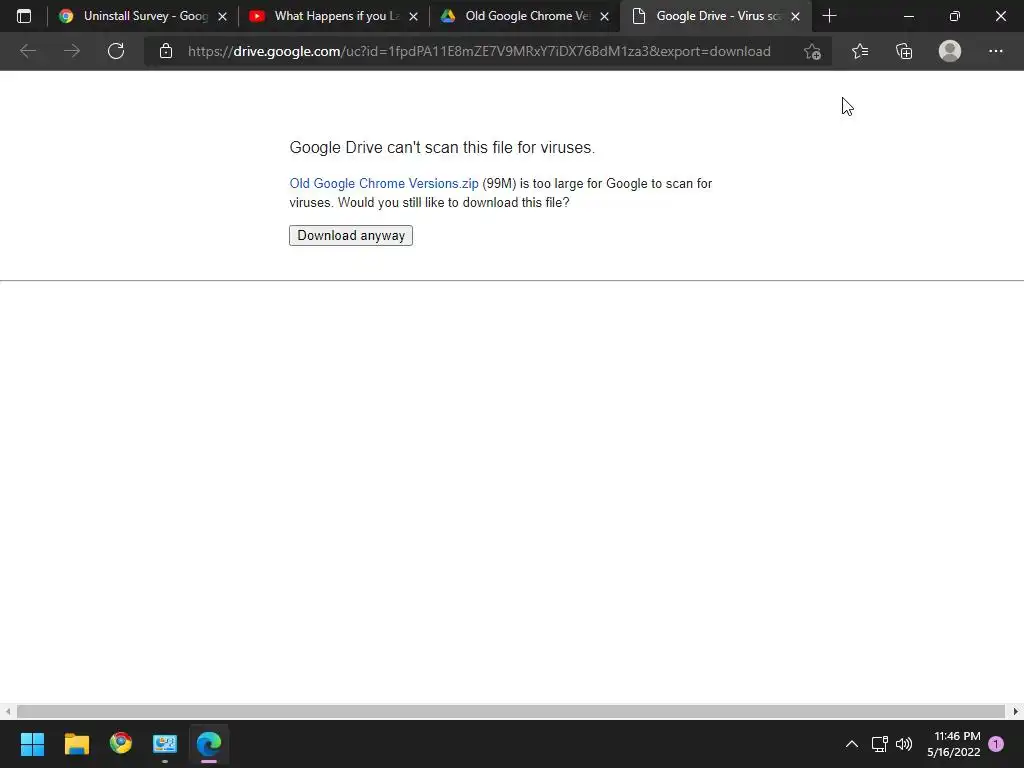Open the tab actions menu icon
The width and height of the screenshot is (1024, 768).
(x=24, y=16)
